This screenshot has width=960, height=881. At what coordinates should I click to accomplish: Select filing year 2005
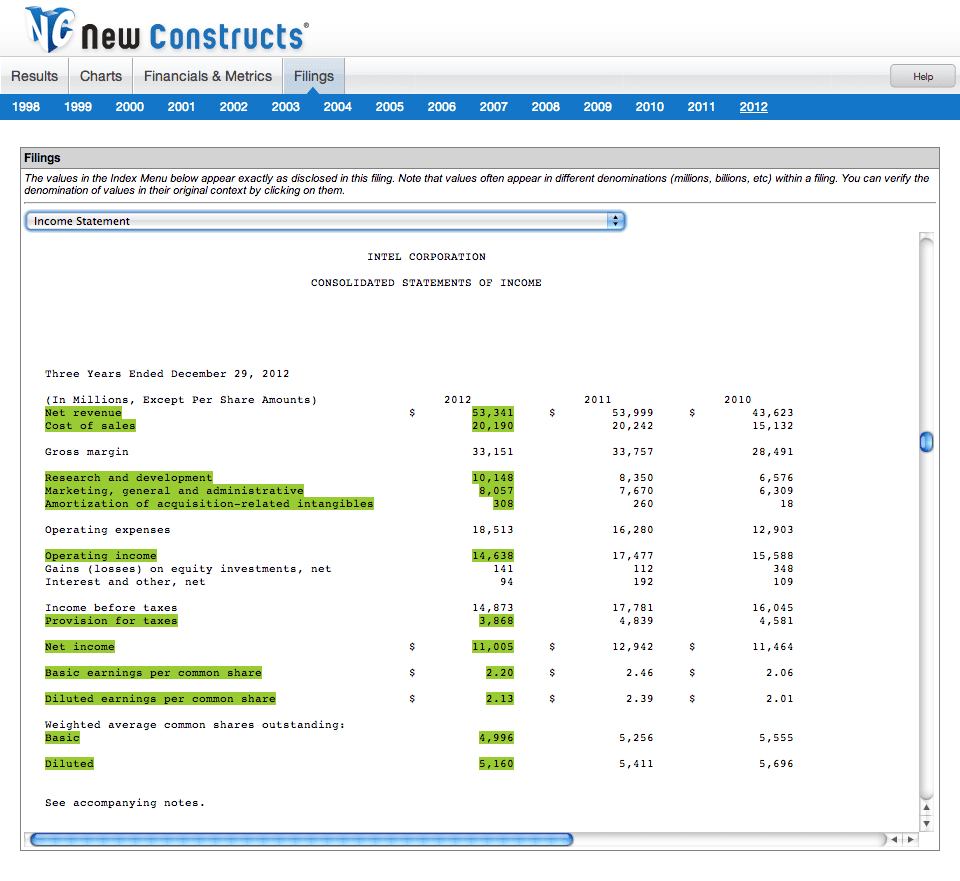(x=389, y=107)
